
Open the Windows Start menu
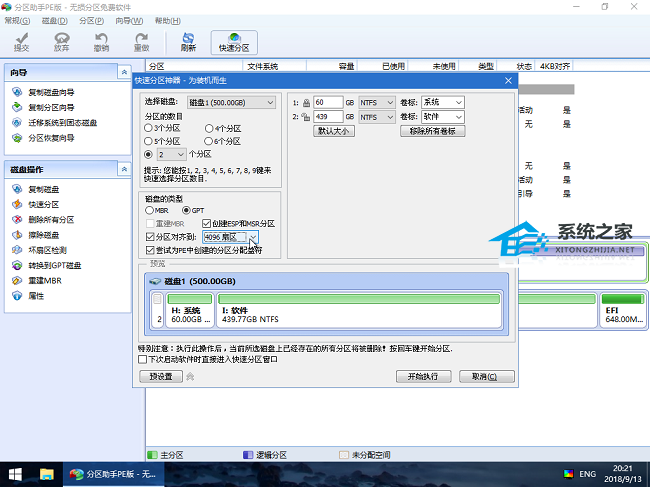click(x=15, y=473)
